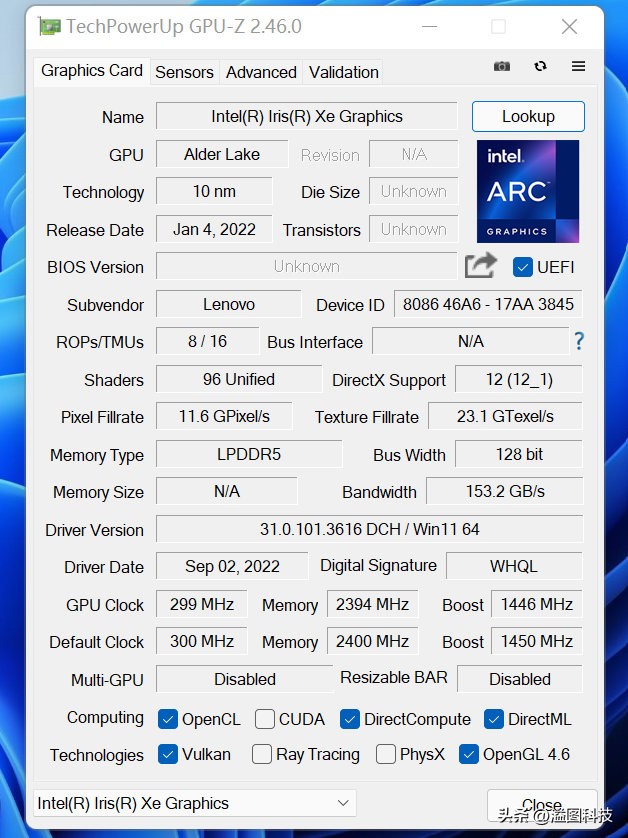Click the Resizable BAR value Disabled
The image size is (628, 838).
pyautogui.click(x=520, y=679)
